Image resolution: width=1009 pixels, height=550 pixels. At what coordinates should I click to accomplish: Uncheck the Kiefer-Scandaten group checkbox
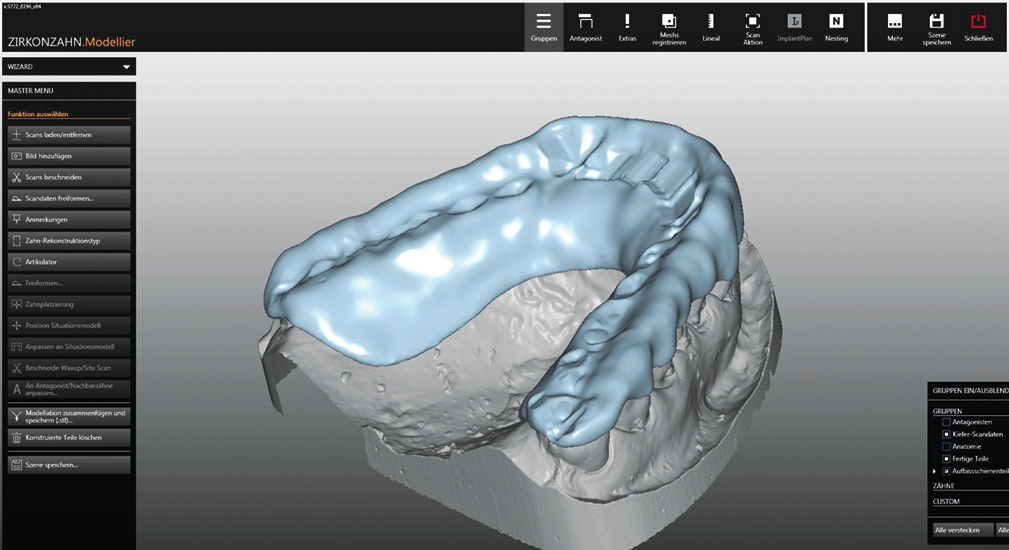946,434
